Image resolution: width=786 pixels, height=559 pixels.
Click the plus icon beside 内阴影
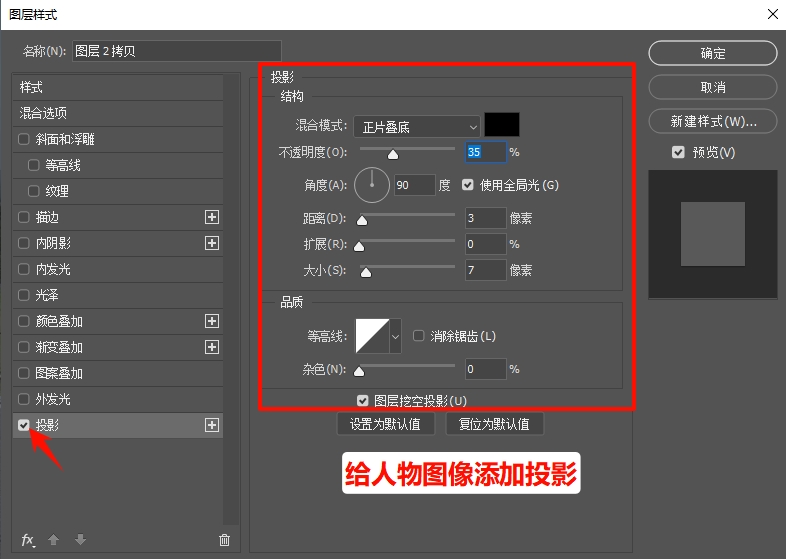point(212,243)
